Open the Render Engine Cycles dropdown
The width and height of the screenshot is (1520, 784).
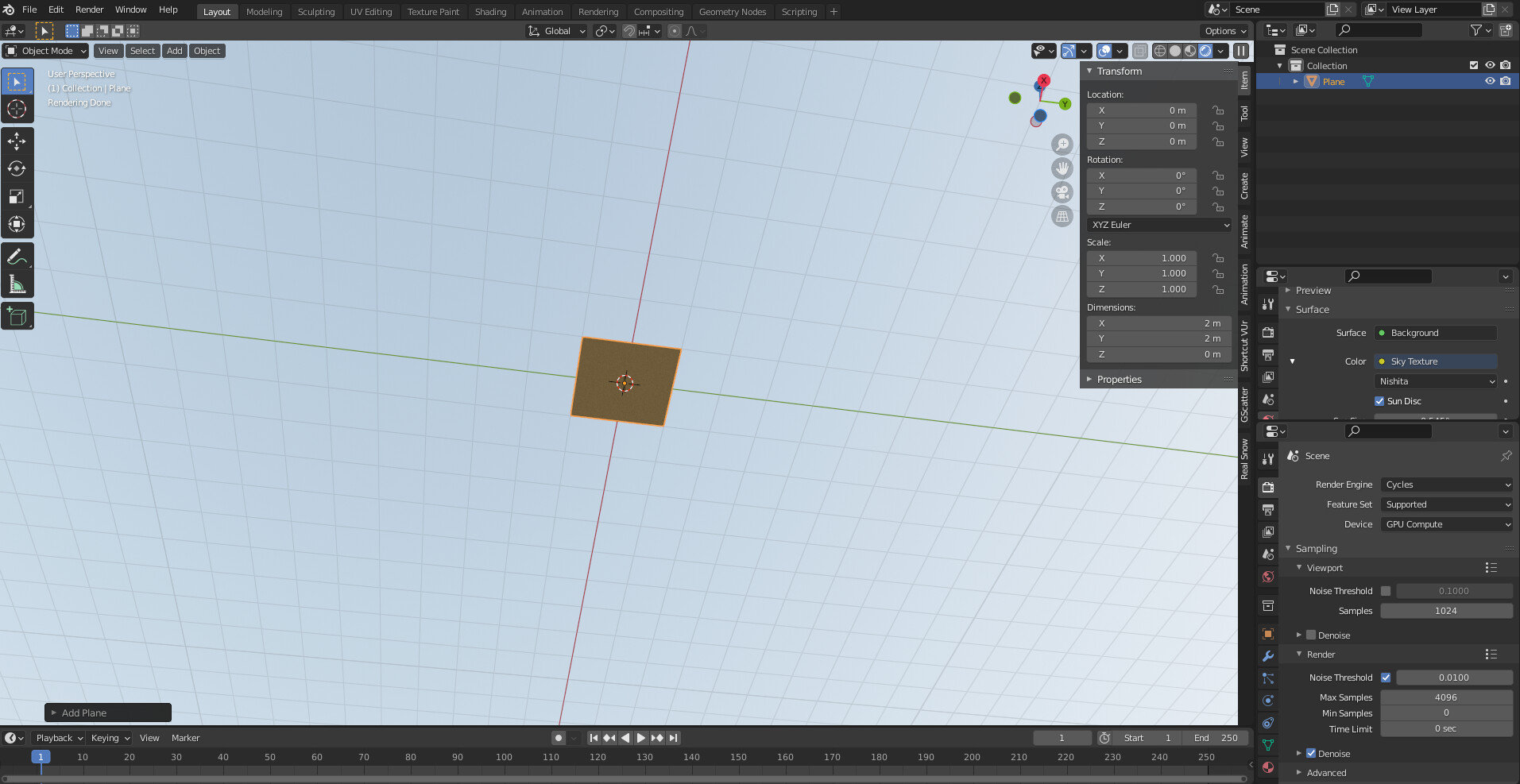(x=1447, y=485)
